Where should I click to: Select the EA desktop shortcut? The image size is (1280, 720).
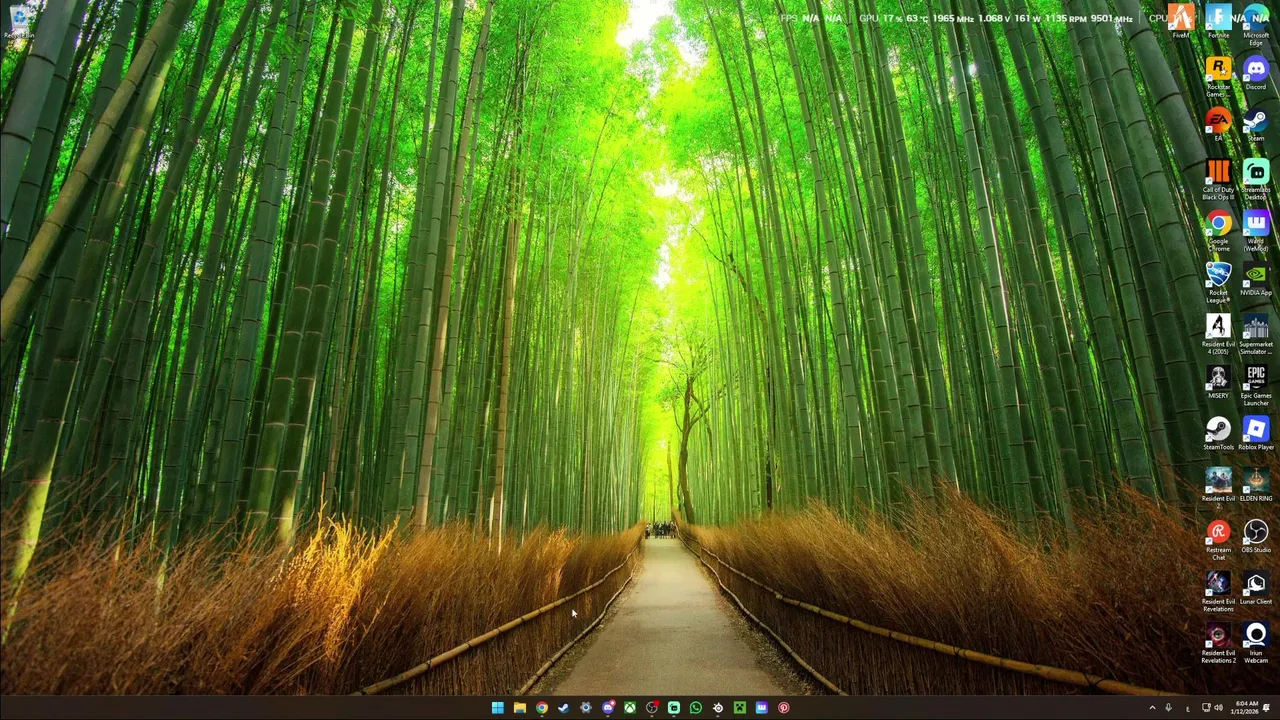click(1218, 125)
